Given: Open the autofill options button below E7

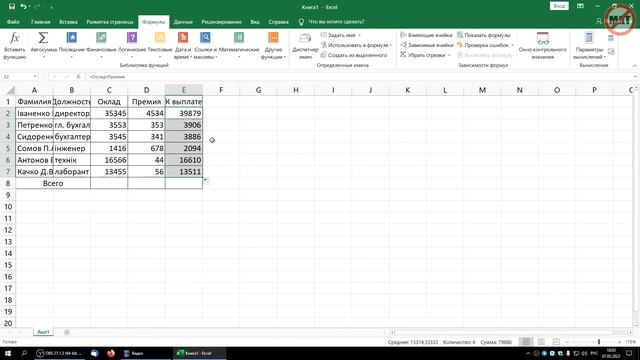Looking at the screenshot, I should [x=207, y=180].
